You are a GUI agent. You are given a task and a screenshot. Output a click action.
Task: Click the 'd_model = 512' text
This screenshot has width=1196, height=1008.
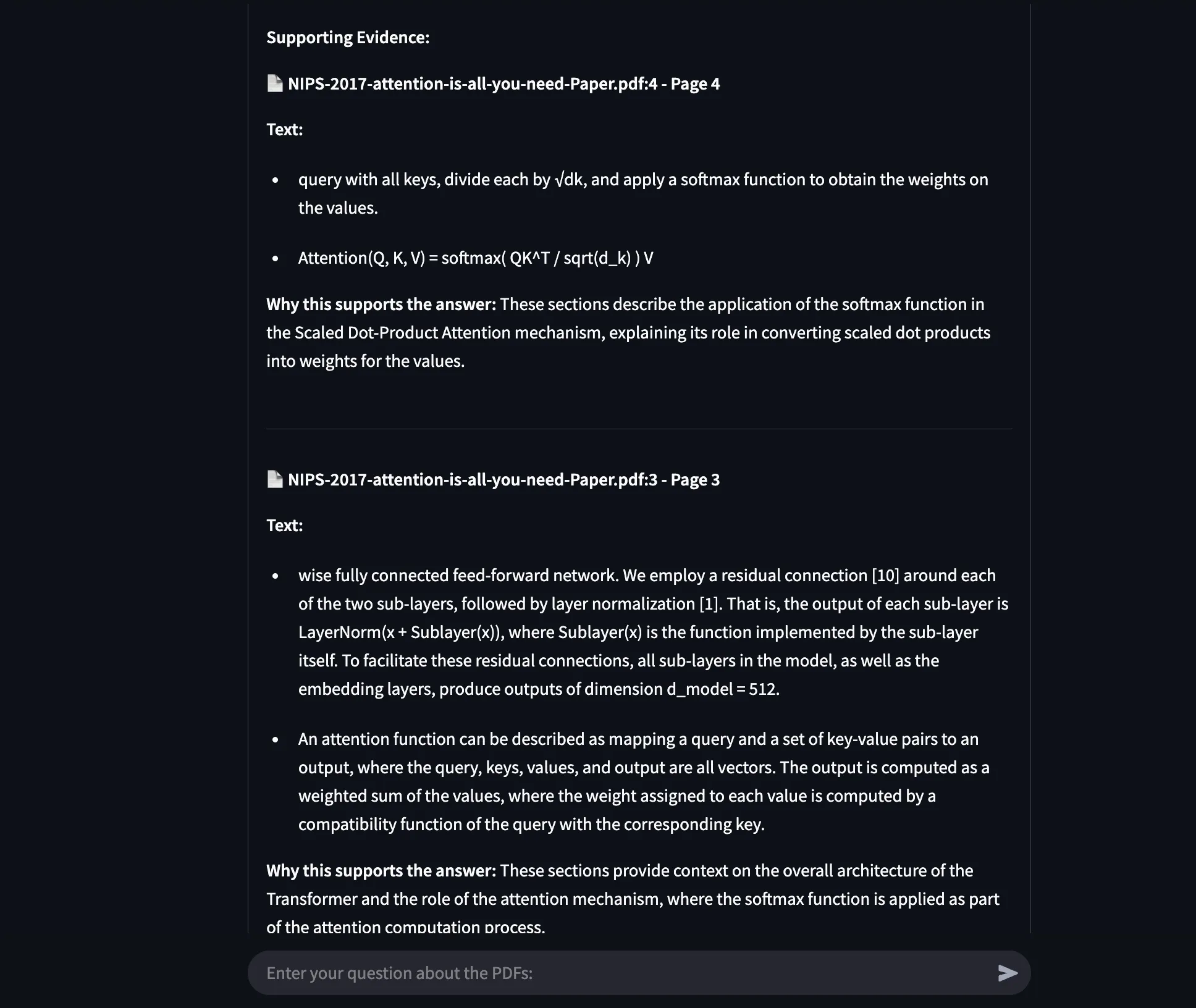coord(722,689)
